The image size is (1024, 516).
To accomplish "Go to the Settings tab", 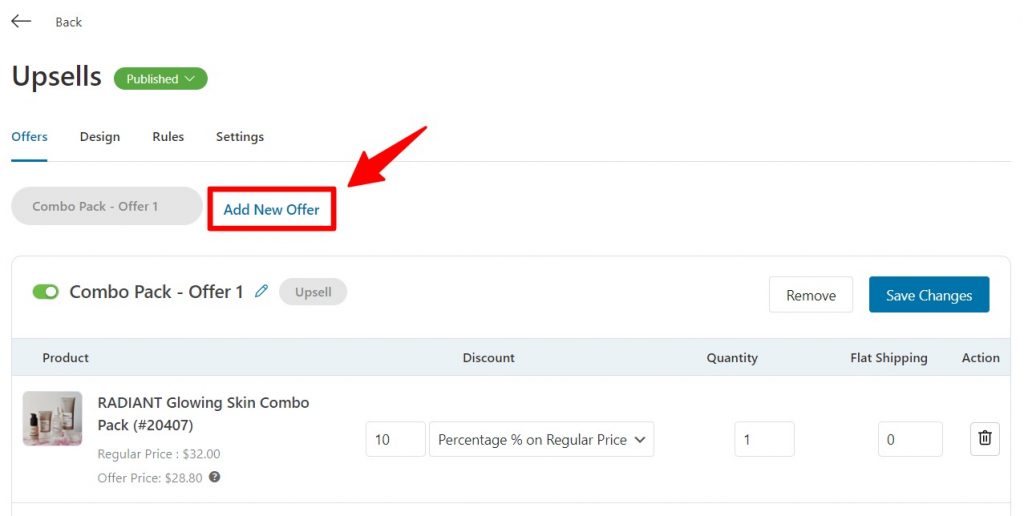I will (x=240, y=137).
